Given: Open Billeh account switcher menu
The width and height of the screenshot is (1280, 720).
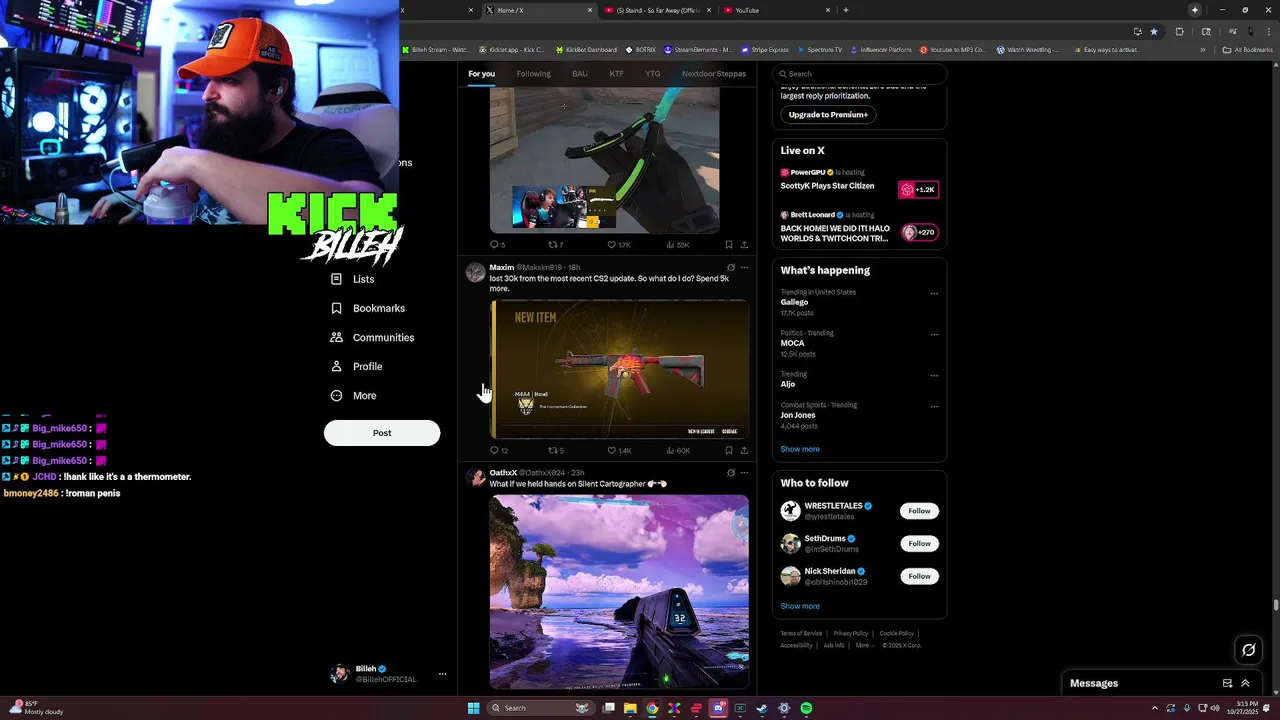Looking at the screenshot, I should [389, 674].
